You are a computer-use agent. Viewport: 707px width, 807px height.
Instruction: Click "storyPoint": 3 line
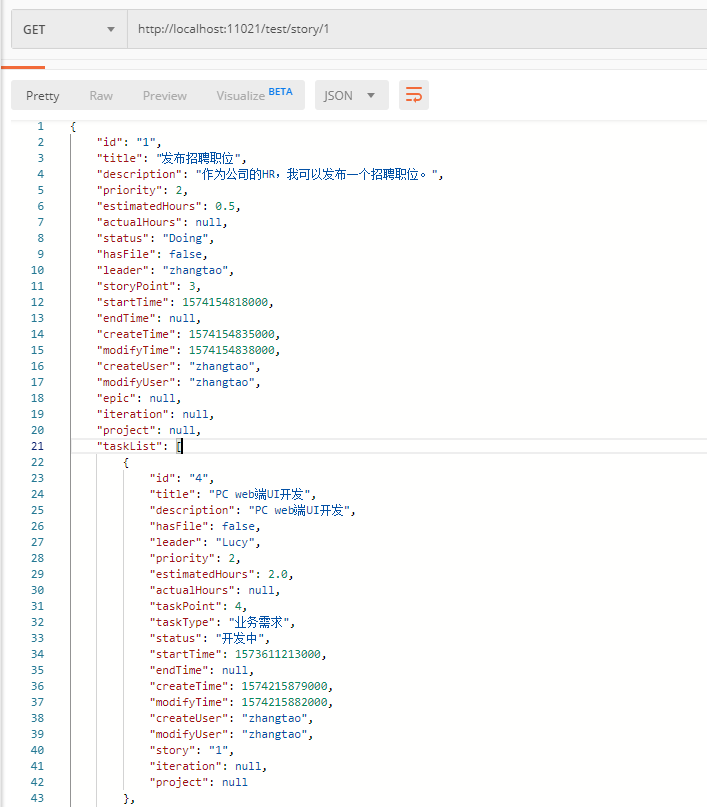point(149,286)
